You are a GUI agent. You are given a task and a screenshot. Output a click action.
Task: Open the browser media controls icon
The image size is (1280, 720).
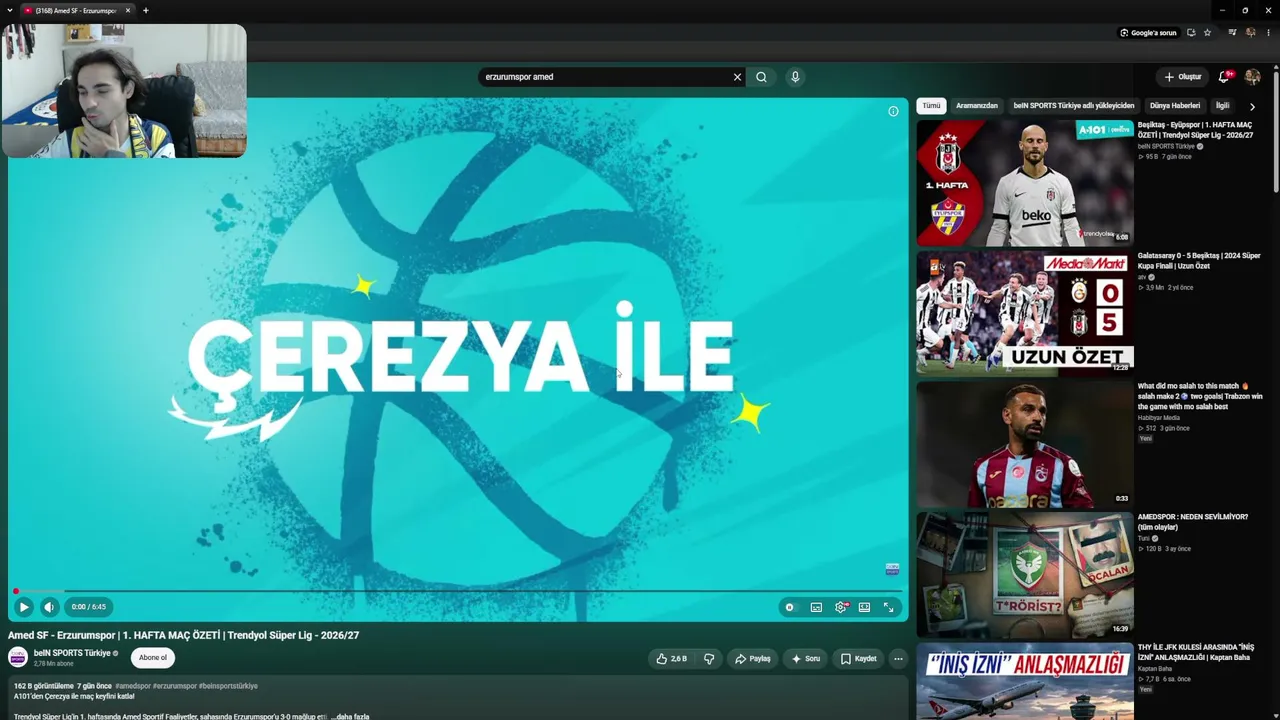coord(1232,33)
